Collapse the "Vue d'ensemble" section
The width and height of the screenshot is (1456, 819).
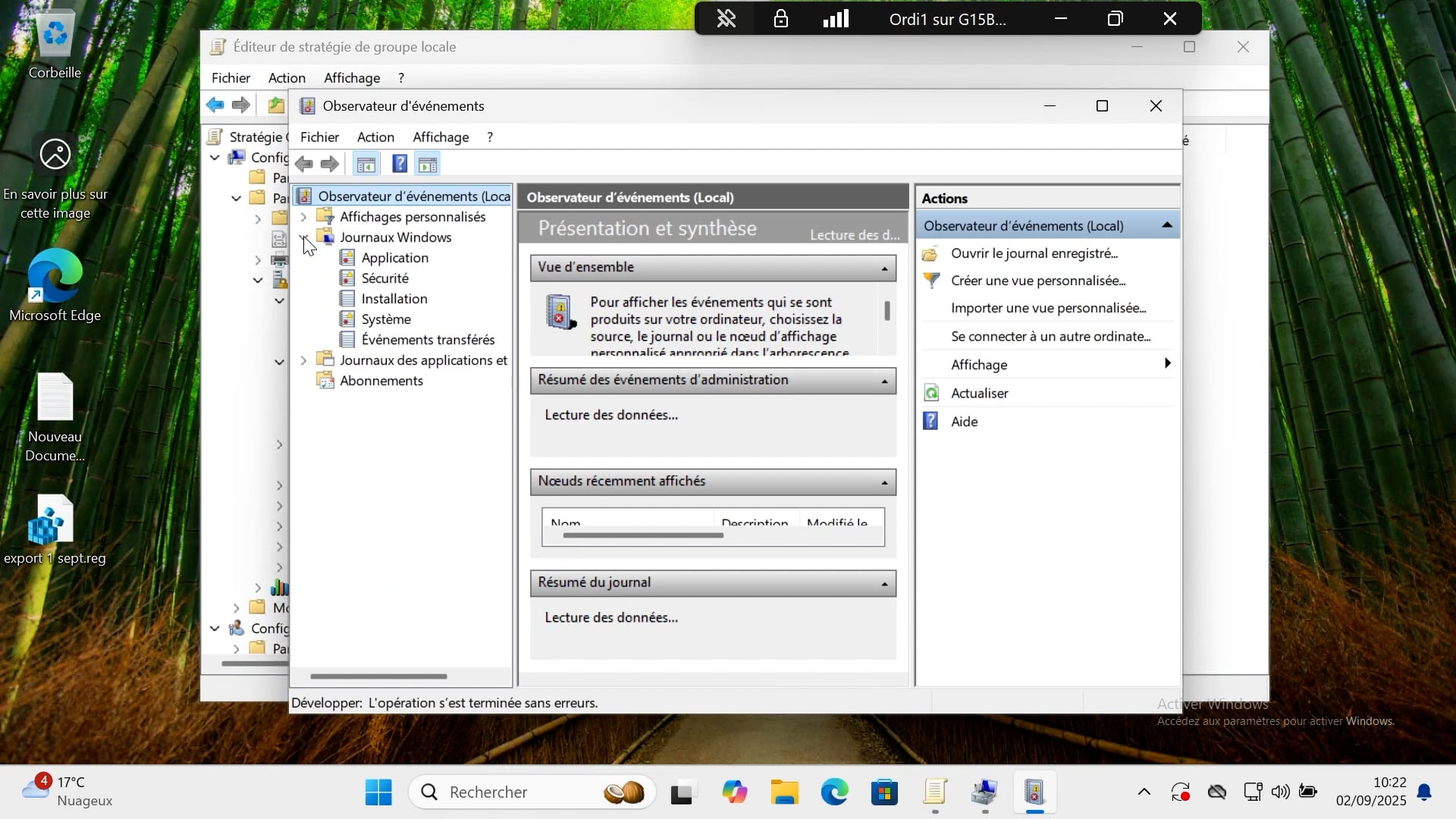coord(883,267)
